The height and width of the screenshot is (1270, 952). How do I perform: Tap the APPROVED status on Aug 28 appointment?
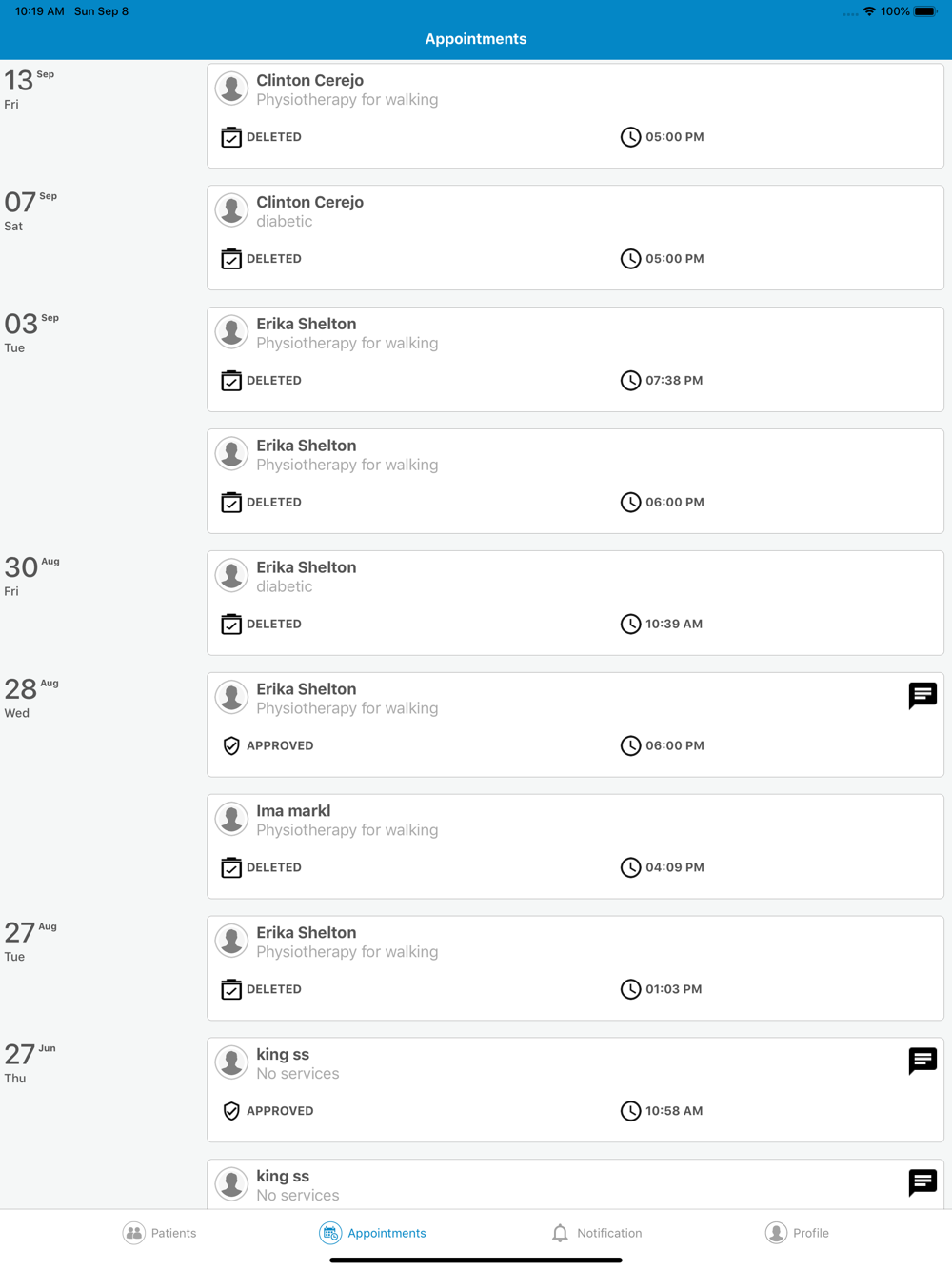pyautogui.click(x=279, y=745)
